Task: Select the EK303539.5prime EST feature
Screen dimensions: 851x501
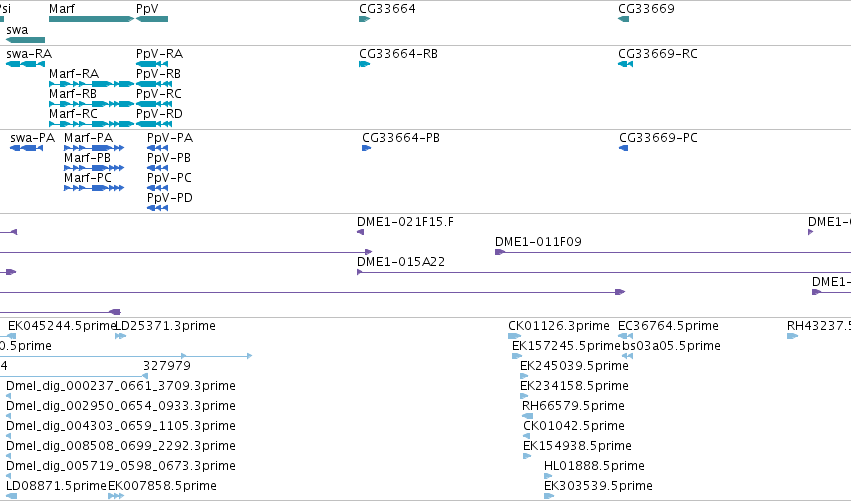Action: click(549, 497)
